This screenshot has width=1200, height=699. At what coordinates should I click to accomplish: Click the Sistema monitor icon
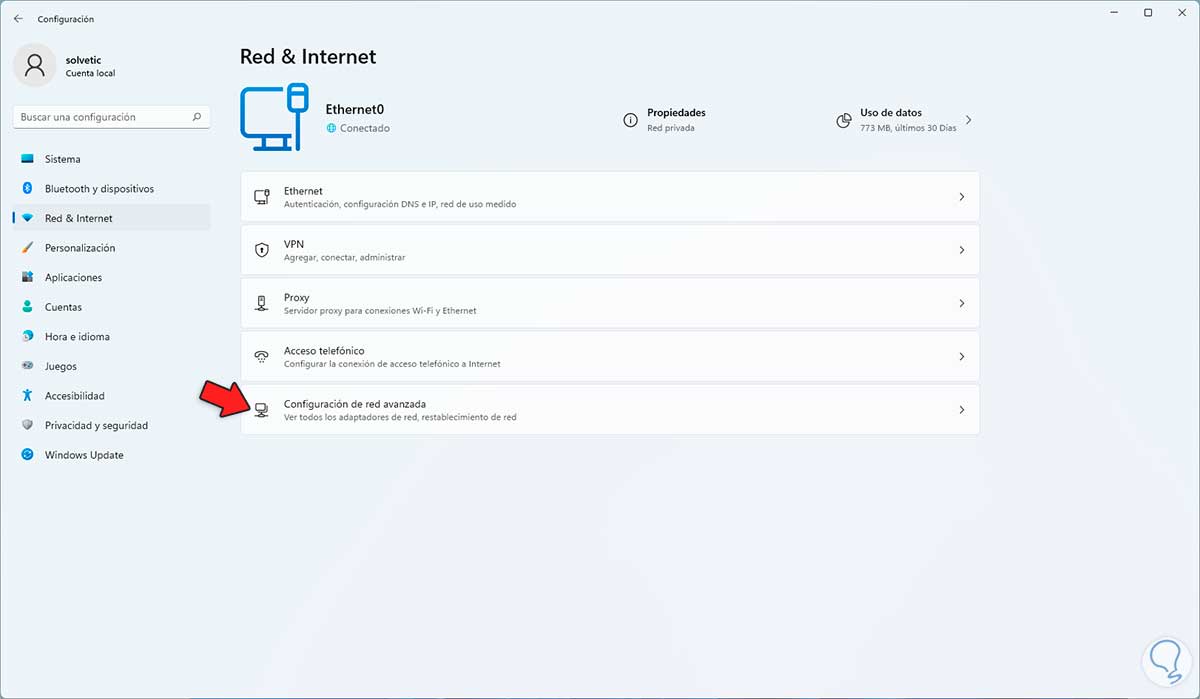click(27, 159)
